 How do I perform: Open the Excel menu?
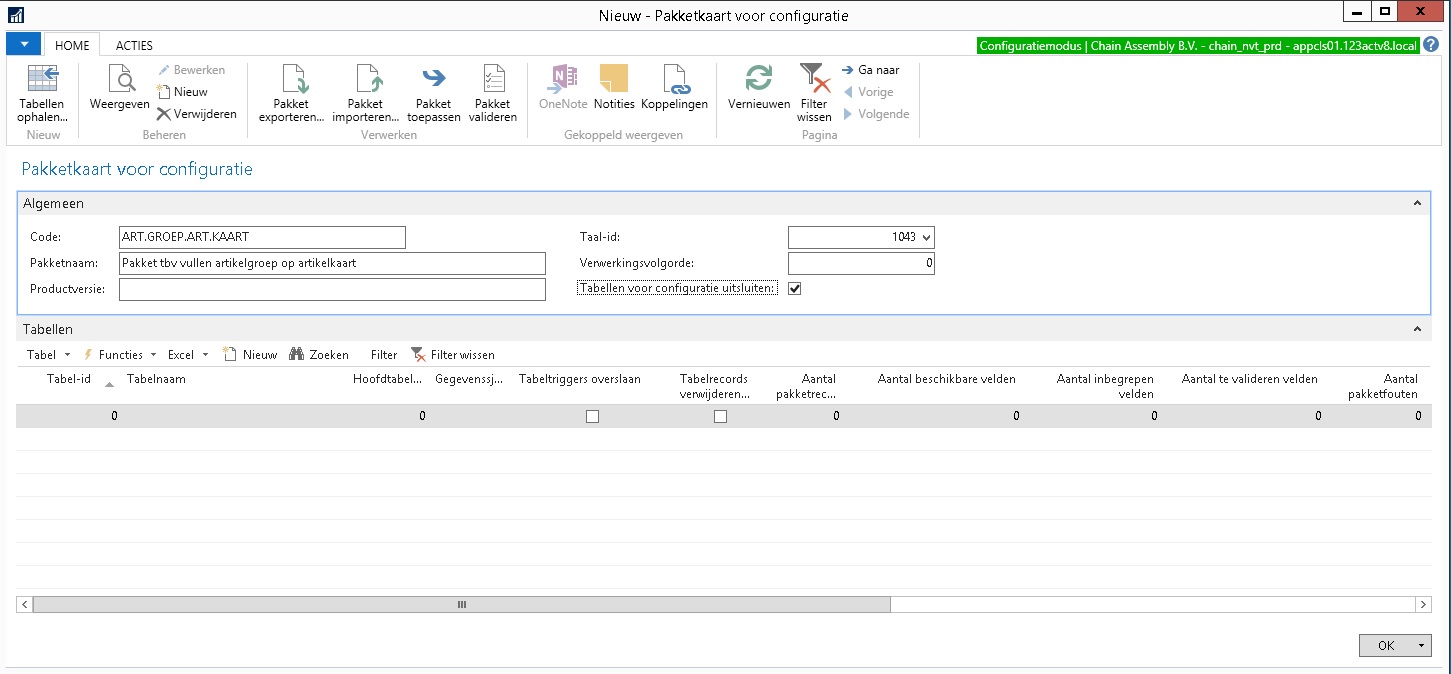tap(188, 355)
